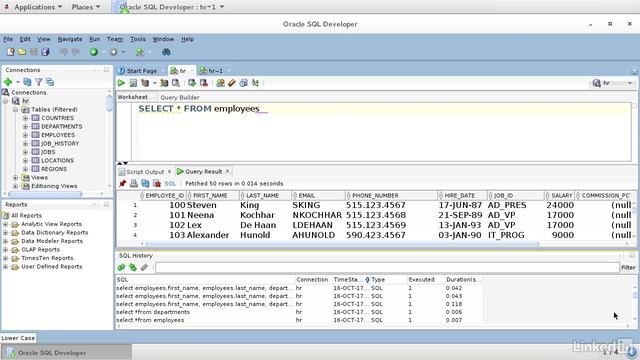Open the Places menu in top panel
This screenshot has width=640, height=360.
(86, 7)
